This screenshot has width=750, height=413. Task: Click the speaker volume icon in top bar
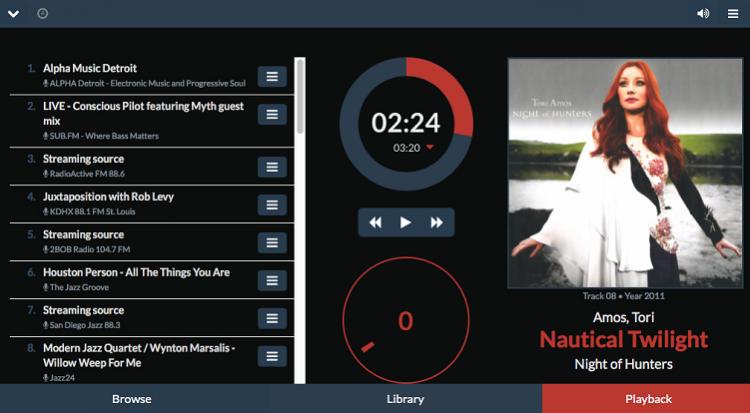click(x=703, y=13)
